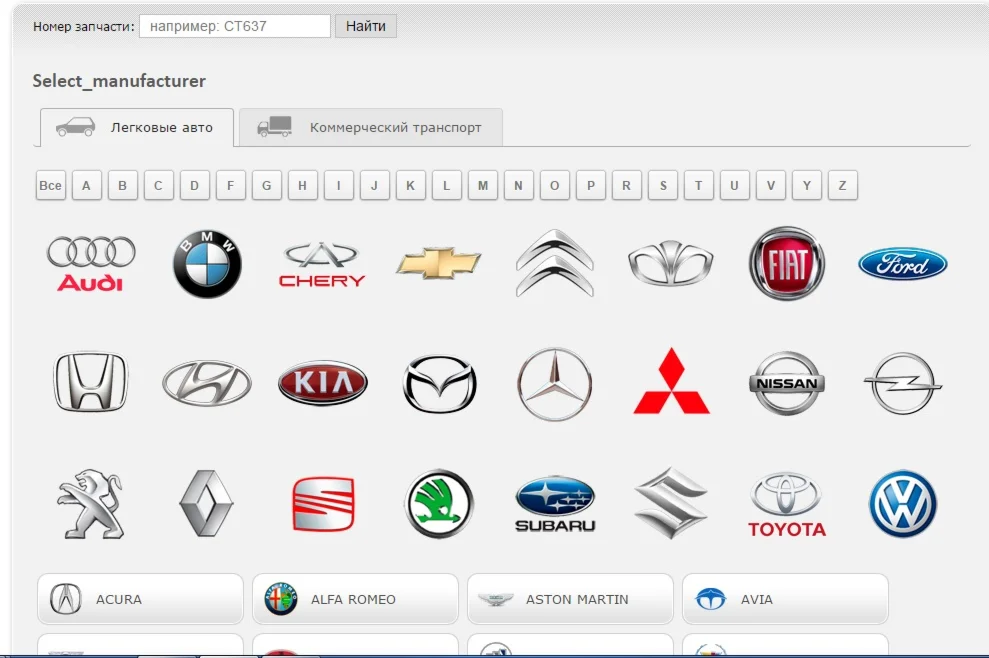Select the Audi manufacturer logo

point(91,263)
